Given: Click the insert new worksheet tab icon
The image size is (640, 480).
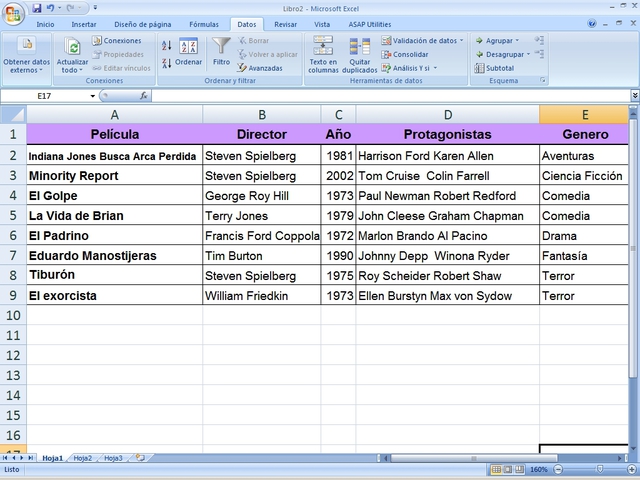Looking at the screenshot, I should 140,458.
